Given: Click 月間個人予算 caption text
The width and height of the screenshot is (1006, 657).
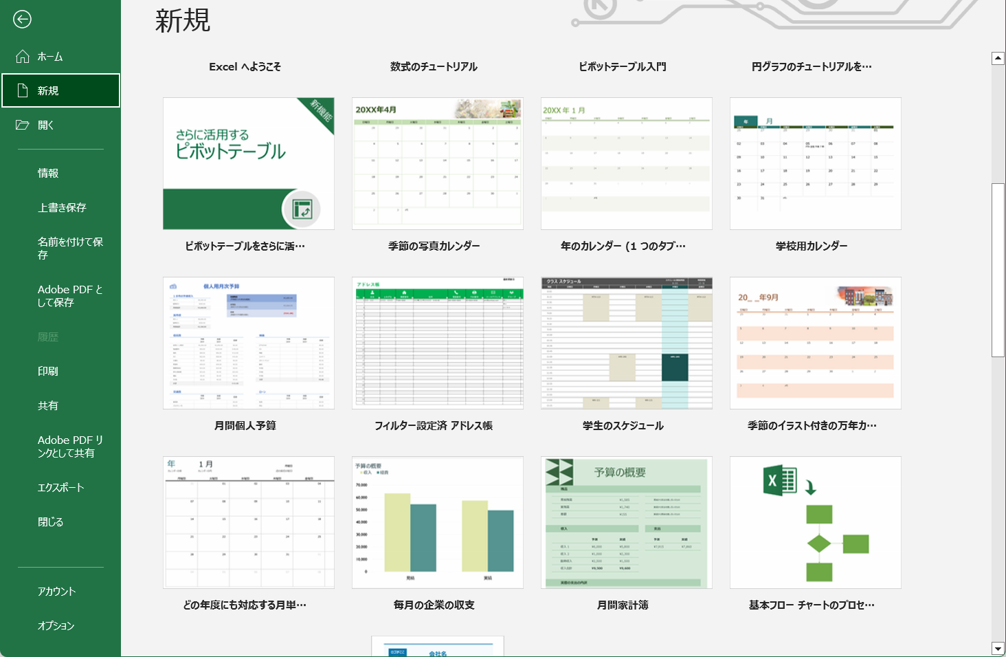Looking at the screenshot, I should 245,425.
